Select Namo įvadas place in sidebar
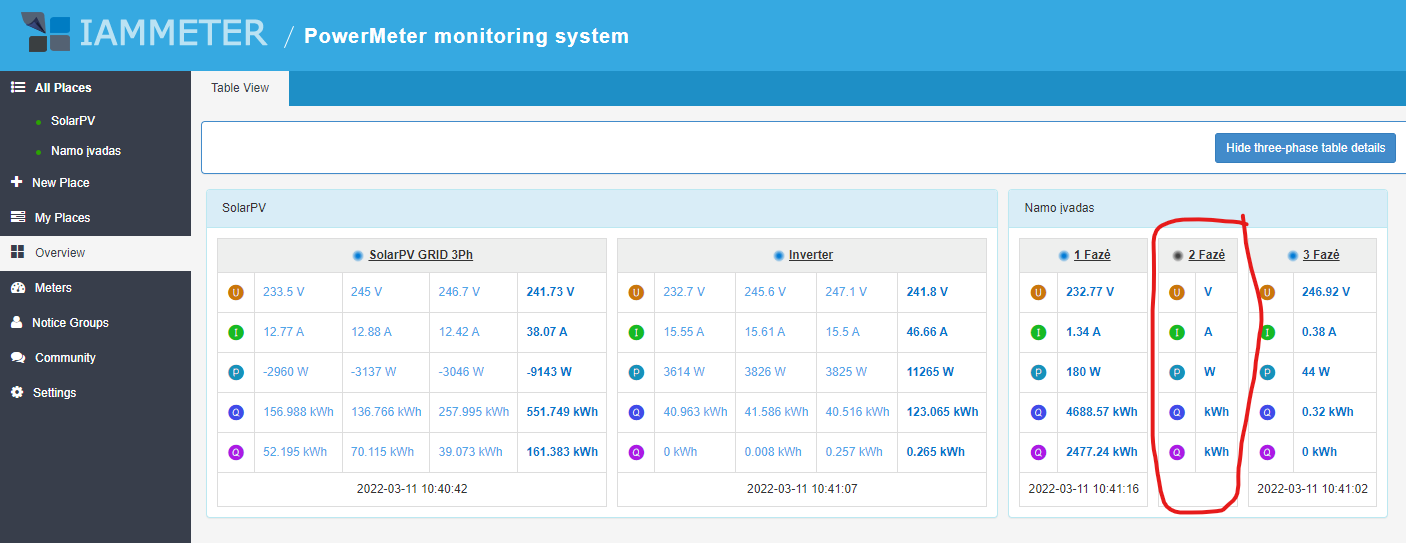Image resolution: width=1406 pixels, height=543 pixels. [x=86, y=151]
